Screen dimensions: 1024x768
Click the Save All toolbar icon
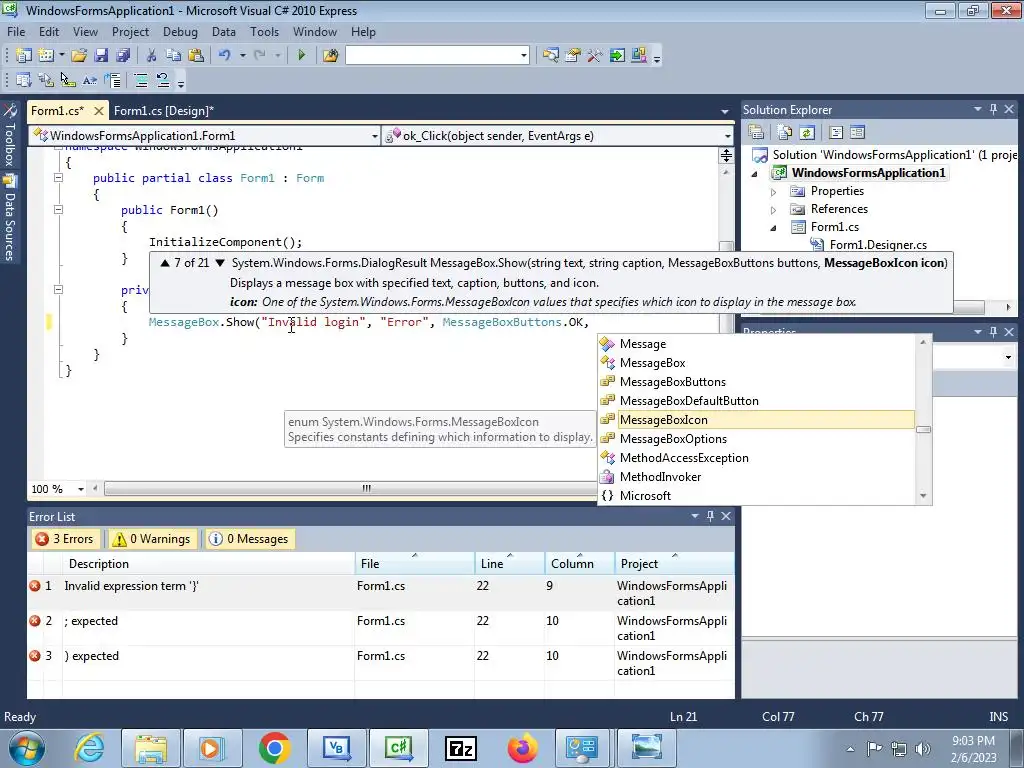point(122,56)
